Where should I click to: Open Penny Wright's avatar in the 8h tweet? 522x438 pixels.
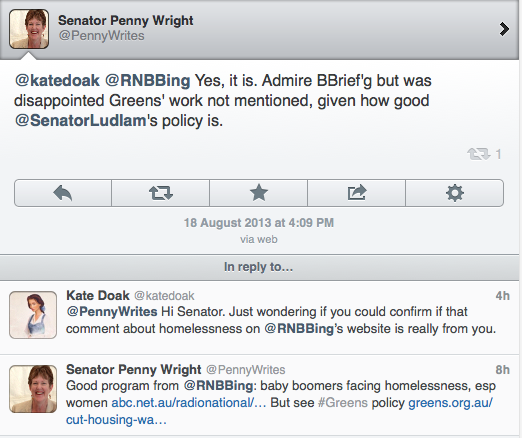[33, 389]
